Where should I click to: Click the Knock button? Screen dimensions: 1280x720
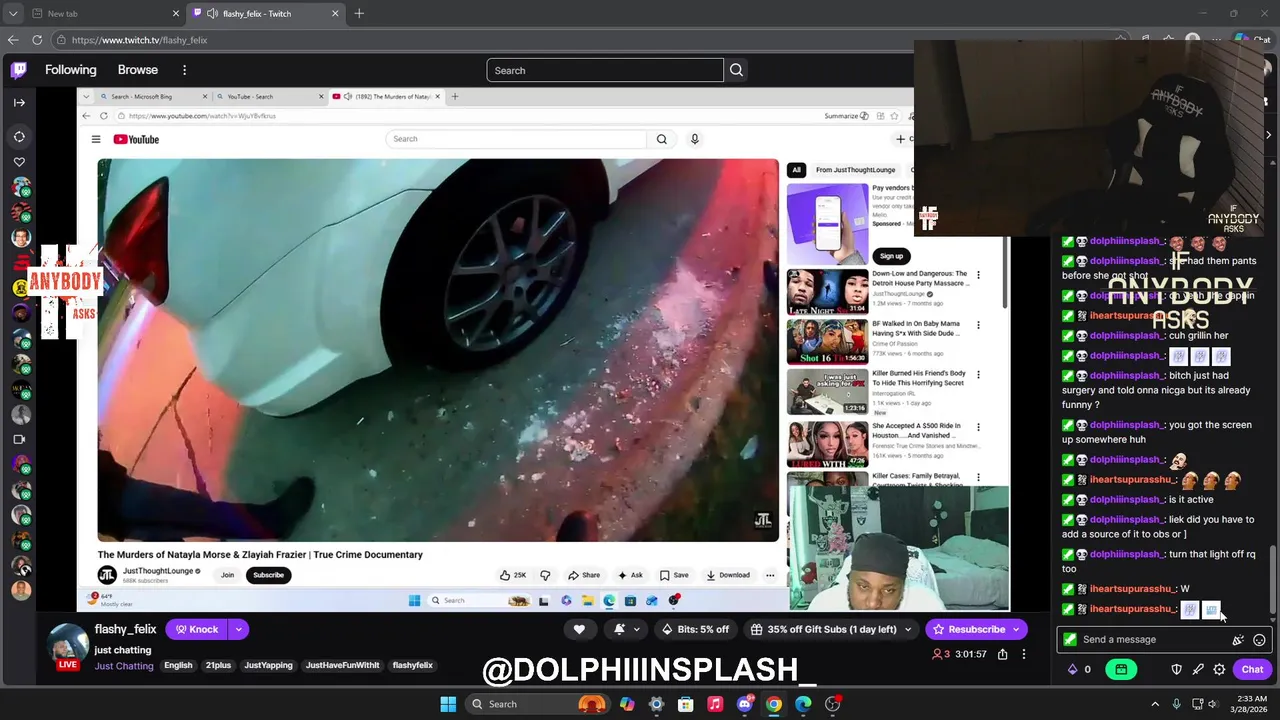pyautogui.click(x=197, y=629)
